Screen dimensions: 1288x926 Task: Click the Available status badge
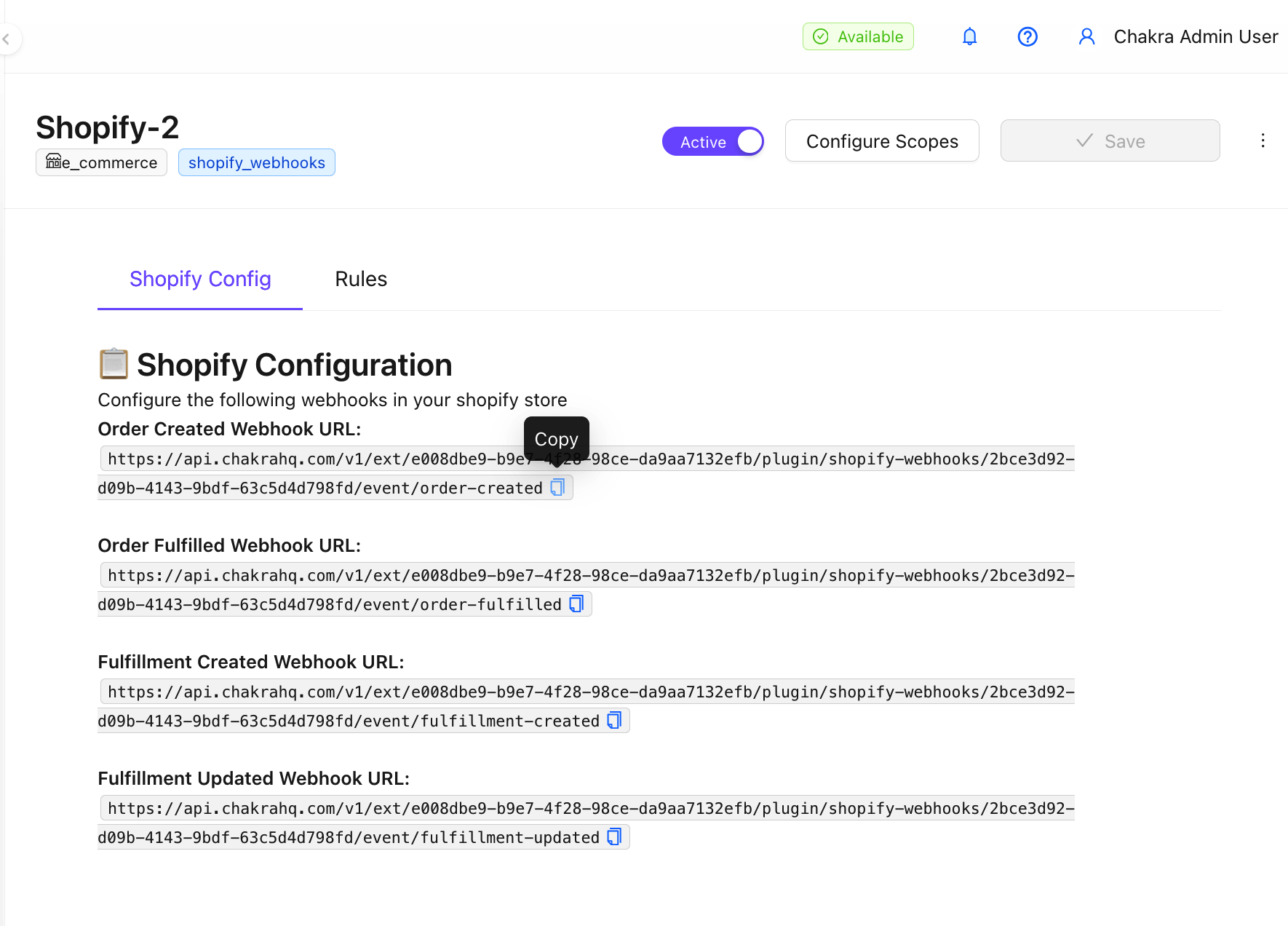858,36
